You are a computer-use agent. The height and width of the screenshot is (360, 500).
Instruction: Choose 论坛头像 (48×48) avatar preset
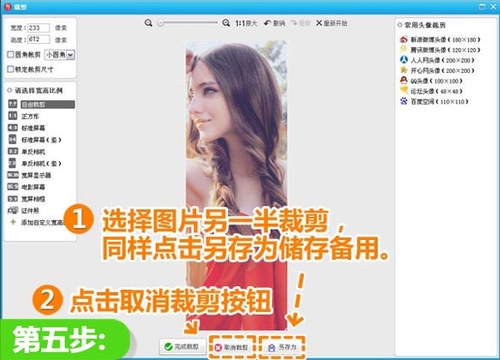click(431, 91)
